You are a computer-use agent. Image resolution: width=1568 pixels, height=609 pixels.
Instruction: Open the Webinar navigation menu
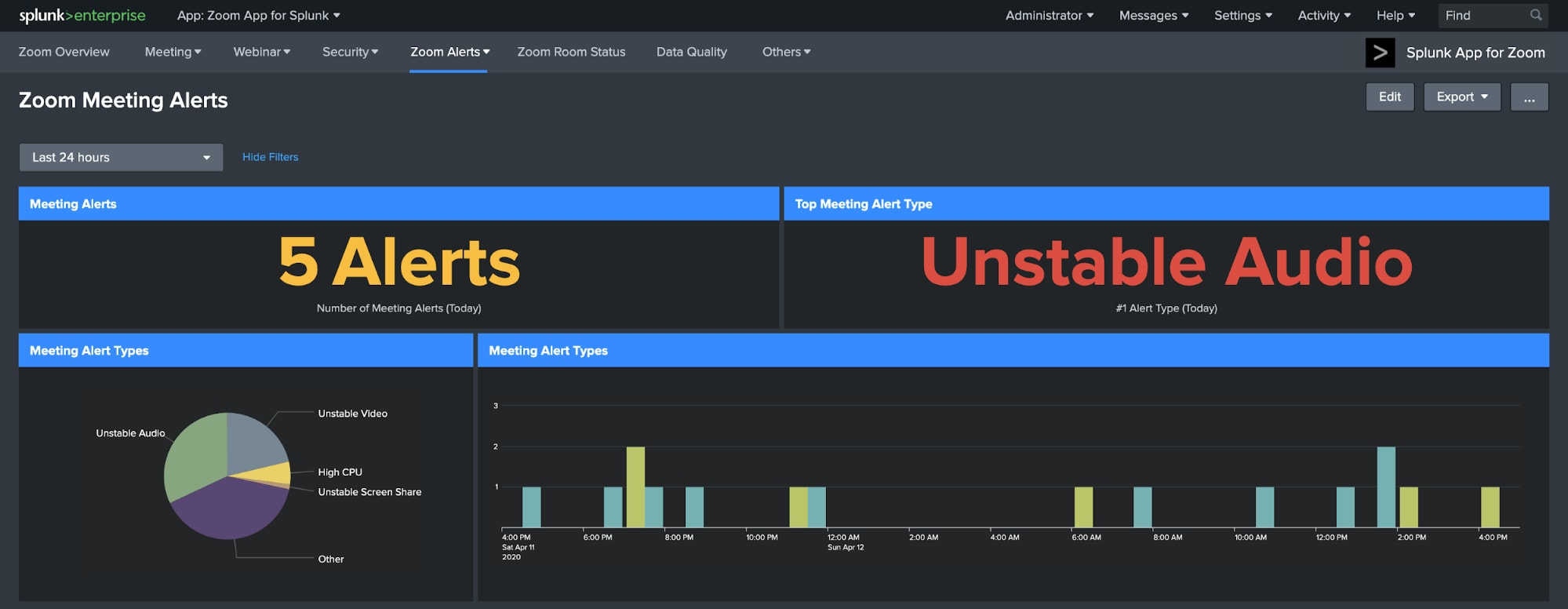click(262, 52)
